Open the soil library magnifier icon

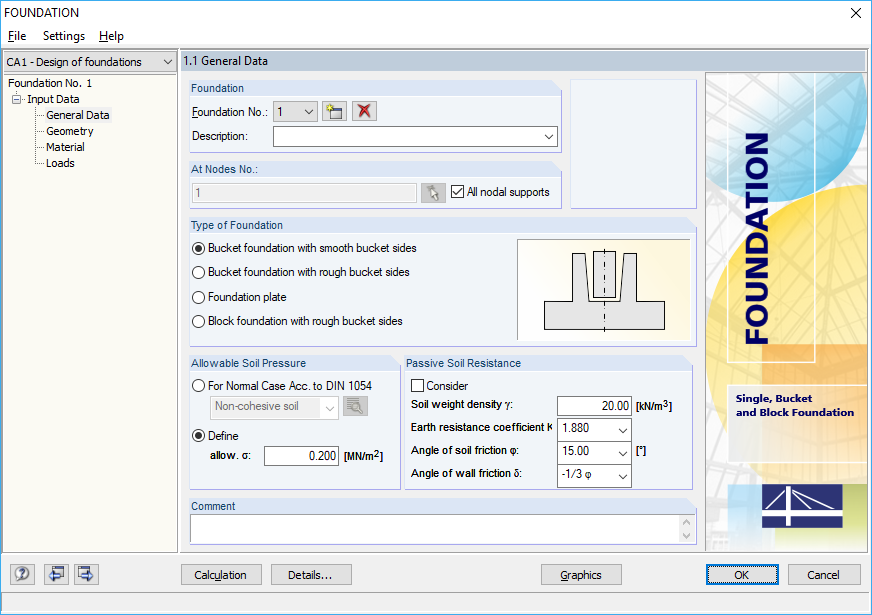point(355,406)
